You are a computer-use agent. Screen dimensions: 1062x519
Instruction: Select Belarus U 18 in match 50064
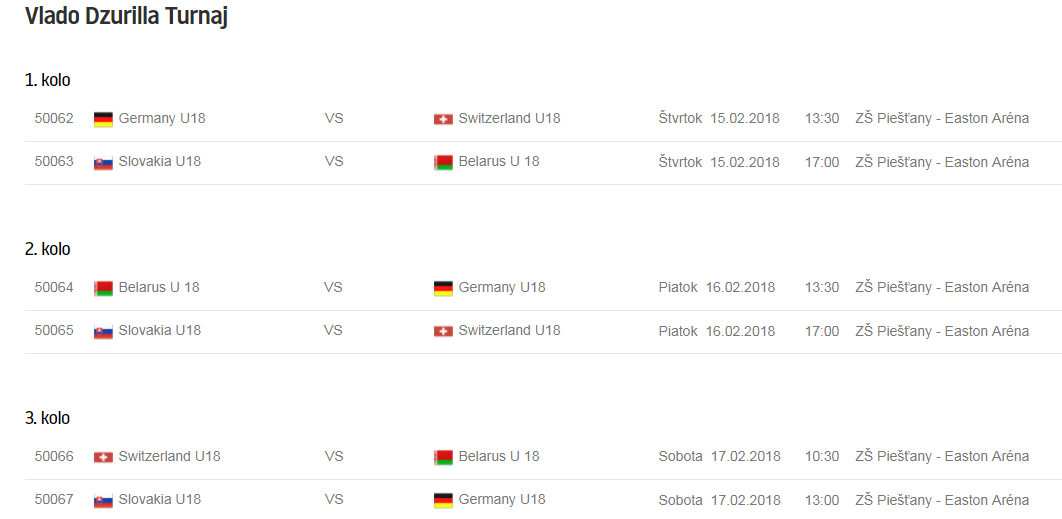[x=159, y=287]
